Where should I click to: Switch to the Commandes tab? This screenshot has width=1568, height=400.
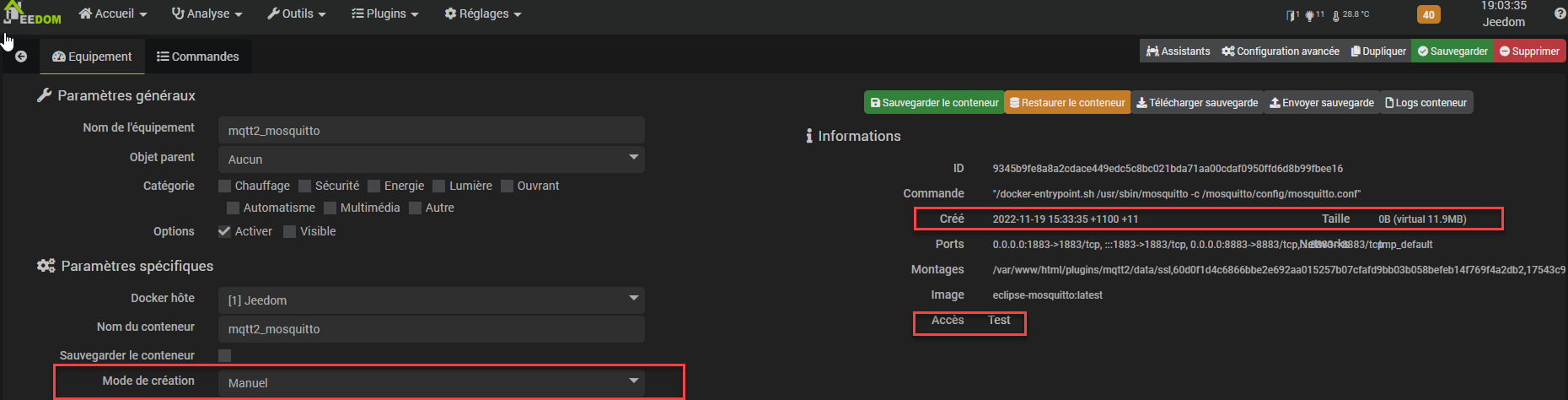pos(198,57)
